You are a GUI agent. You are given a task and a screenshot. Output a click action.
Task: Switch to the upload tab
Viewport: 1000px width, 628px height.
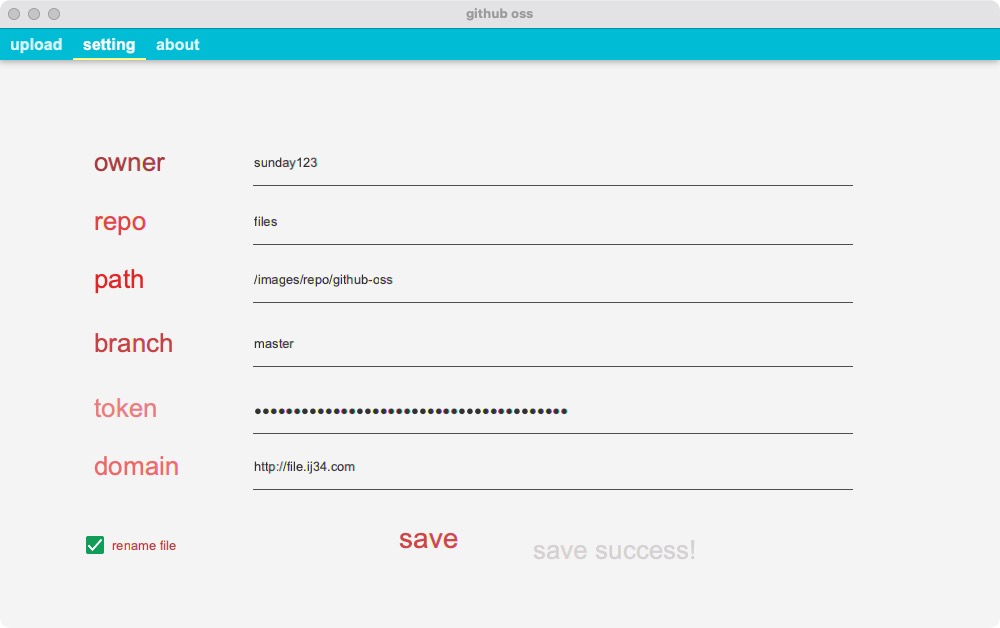36,45
